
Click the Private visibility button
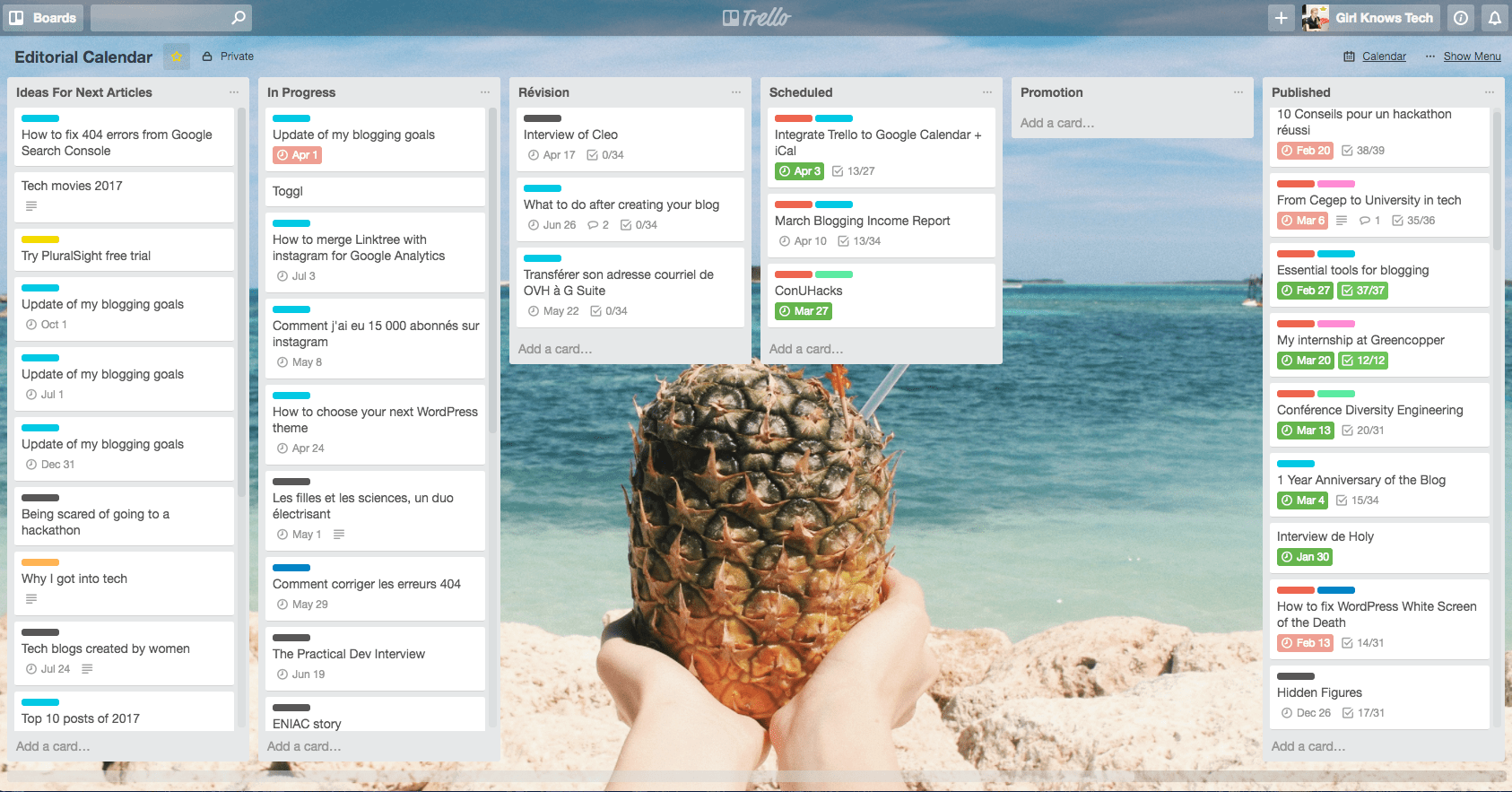click(x=228, y=57)
